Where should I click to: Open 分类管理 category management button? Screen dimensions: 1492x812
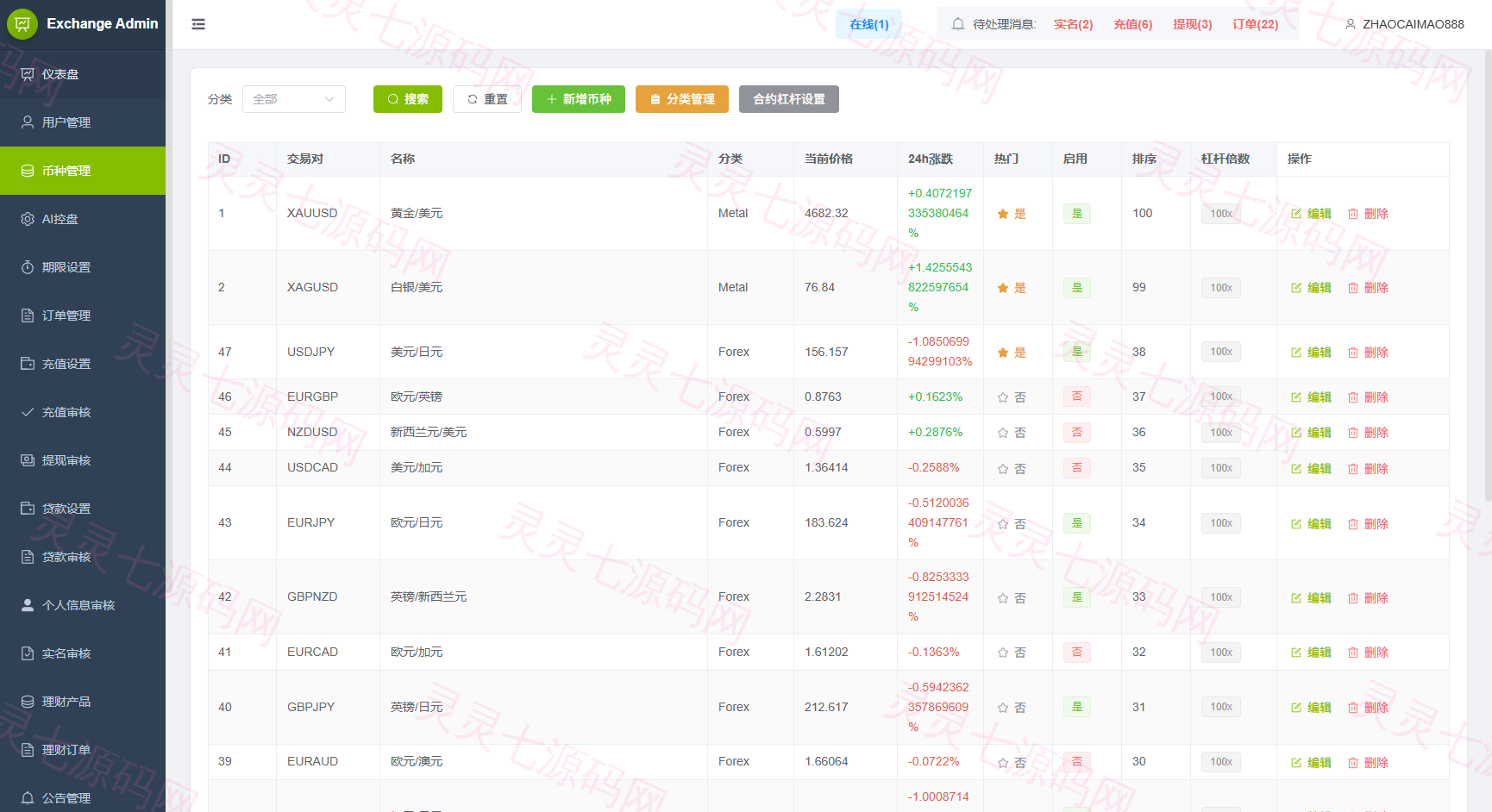coord(682,99)
